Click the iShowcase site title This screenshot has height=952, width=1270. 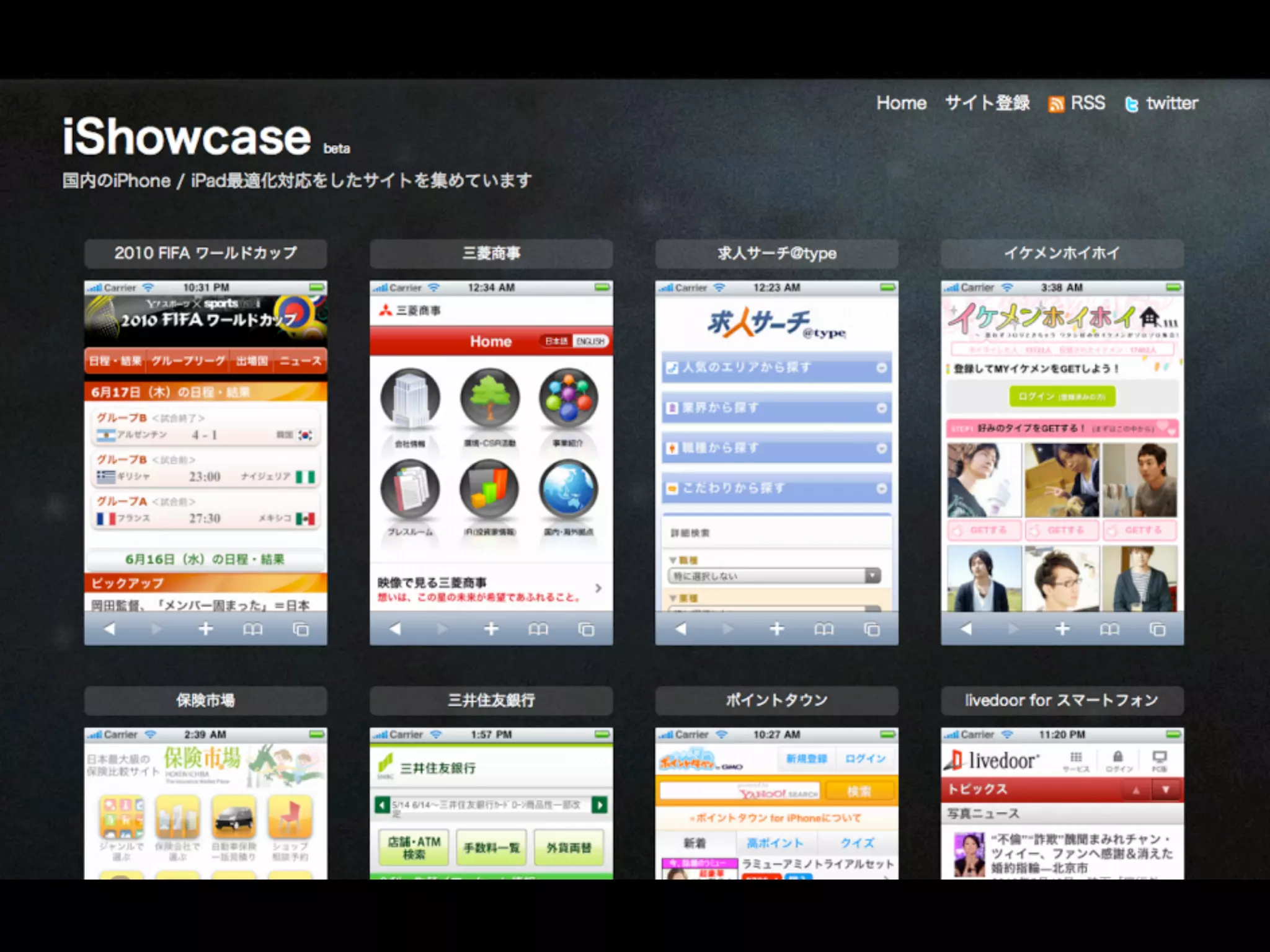tap(187, 137)
